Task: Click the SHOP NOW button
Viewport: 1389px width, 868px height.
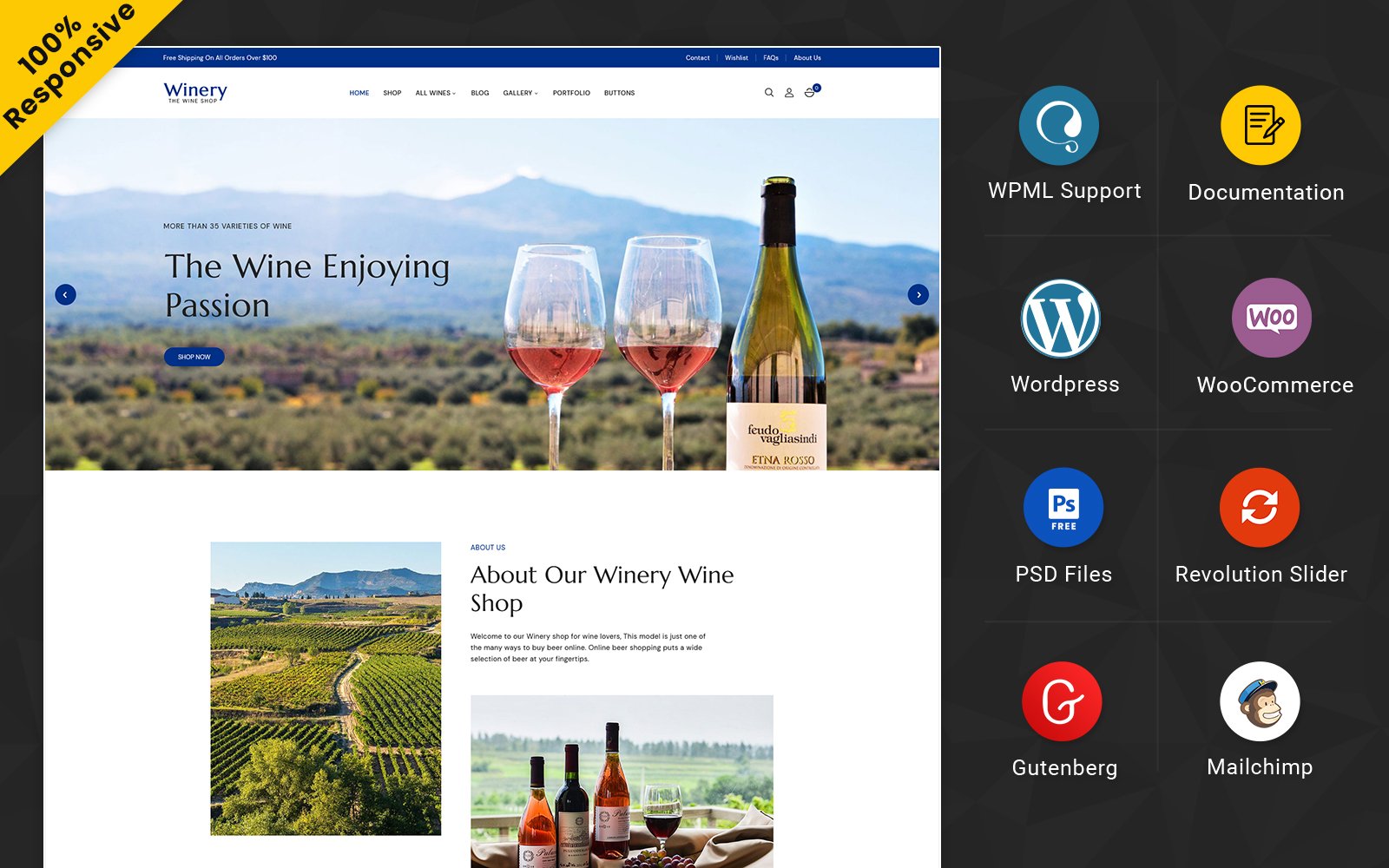Action: [194, 357]
